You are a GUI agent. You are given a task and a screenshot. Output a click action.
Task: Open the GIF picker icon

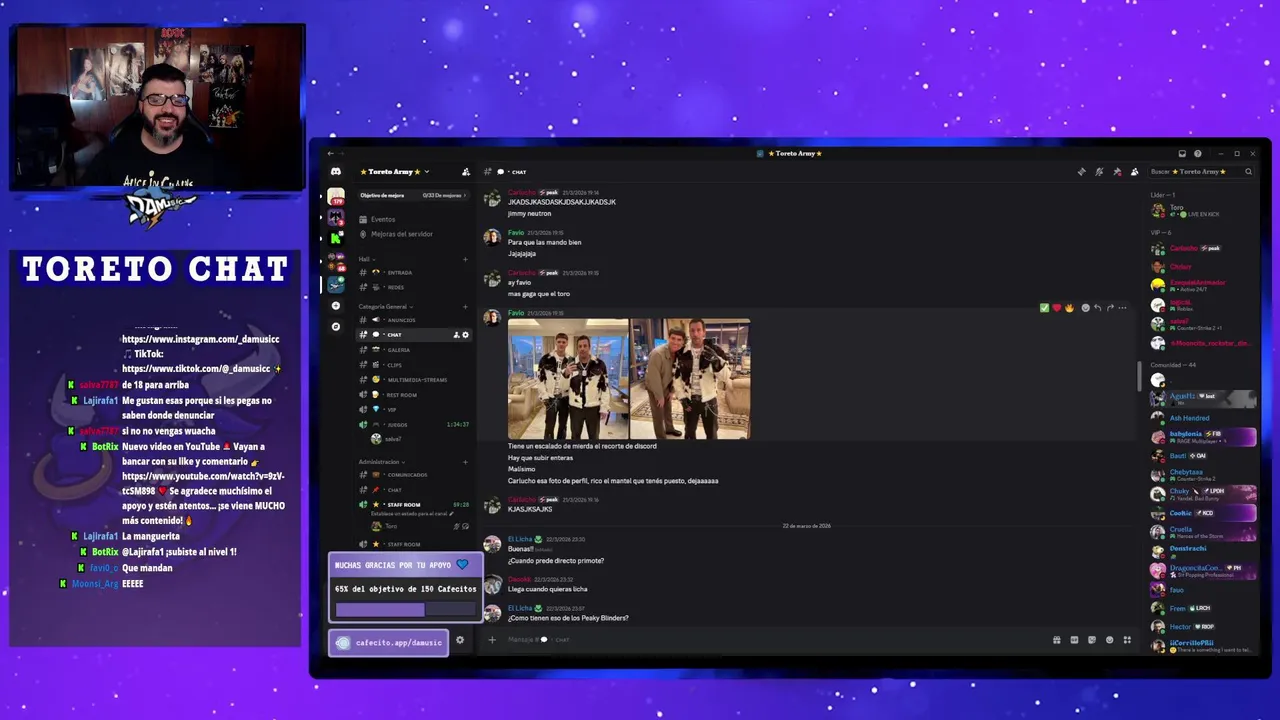[1074, 640]
